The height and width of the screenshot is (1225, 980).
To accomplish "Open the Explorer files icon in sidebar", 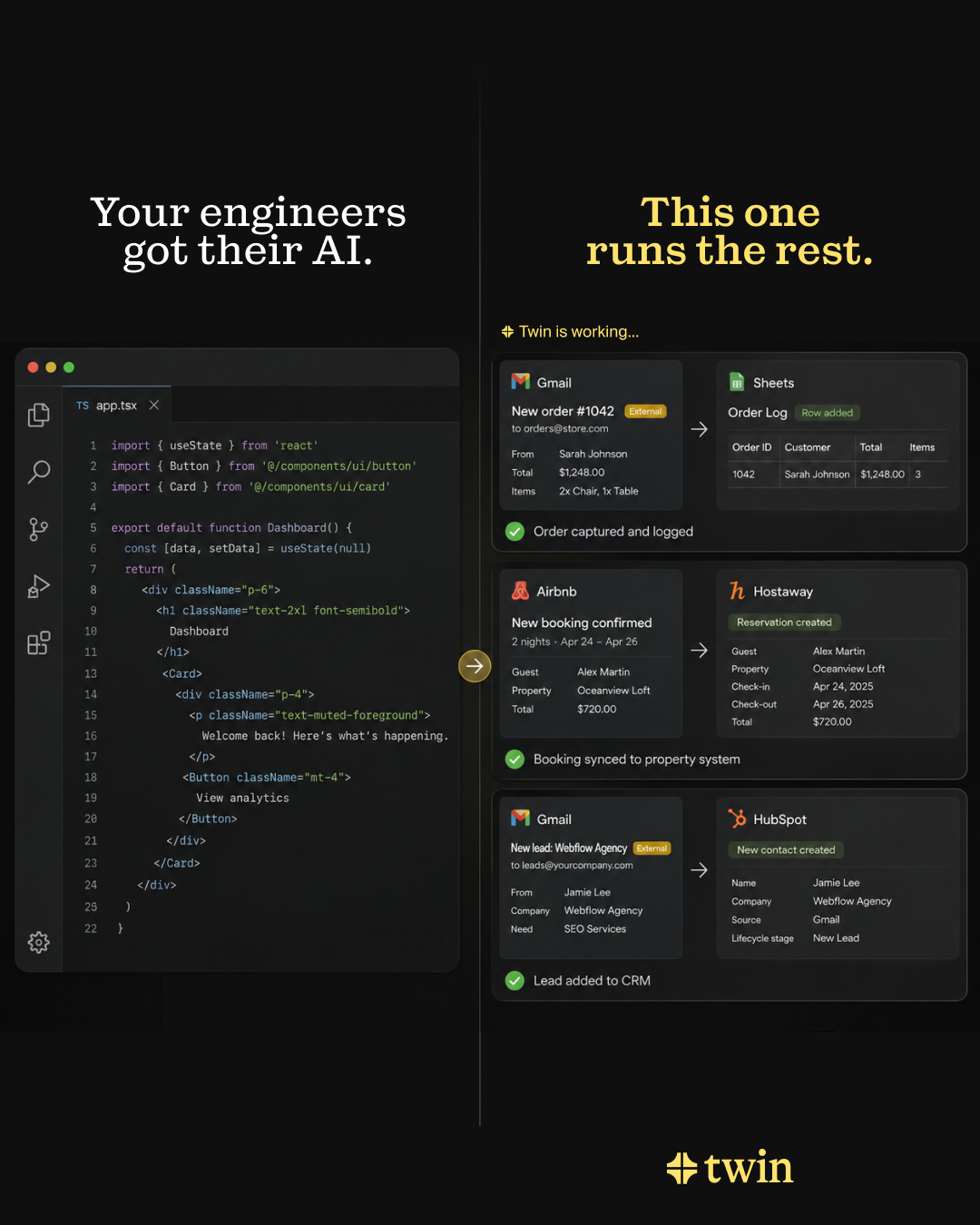I will click(39, 415).
